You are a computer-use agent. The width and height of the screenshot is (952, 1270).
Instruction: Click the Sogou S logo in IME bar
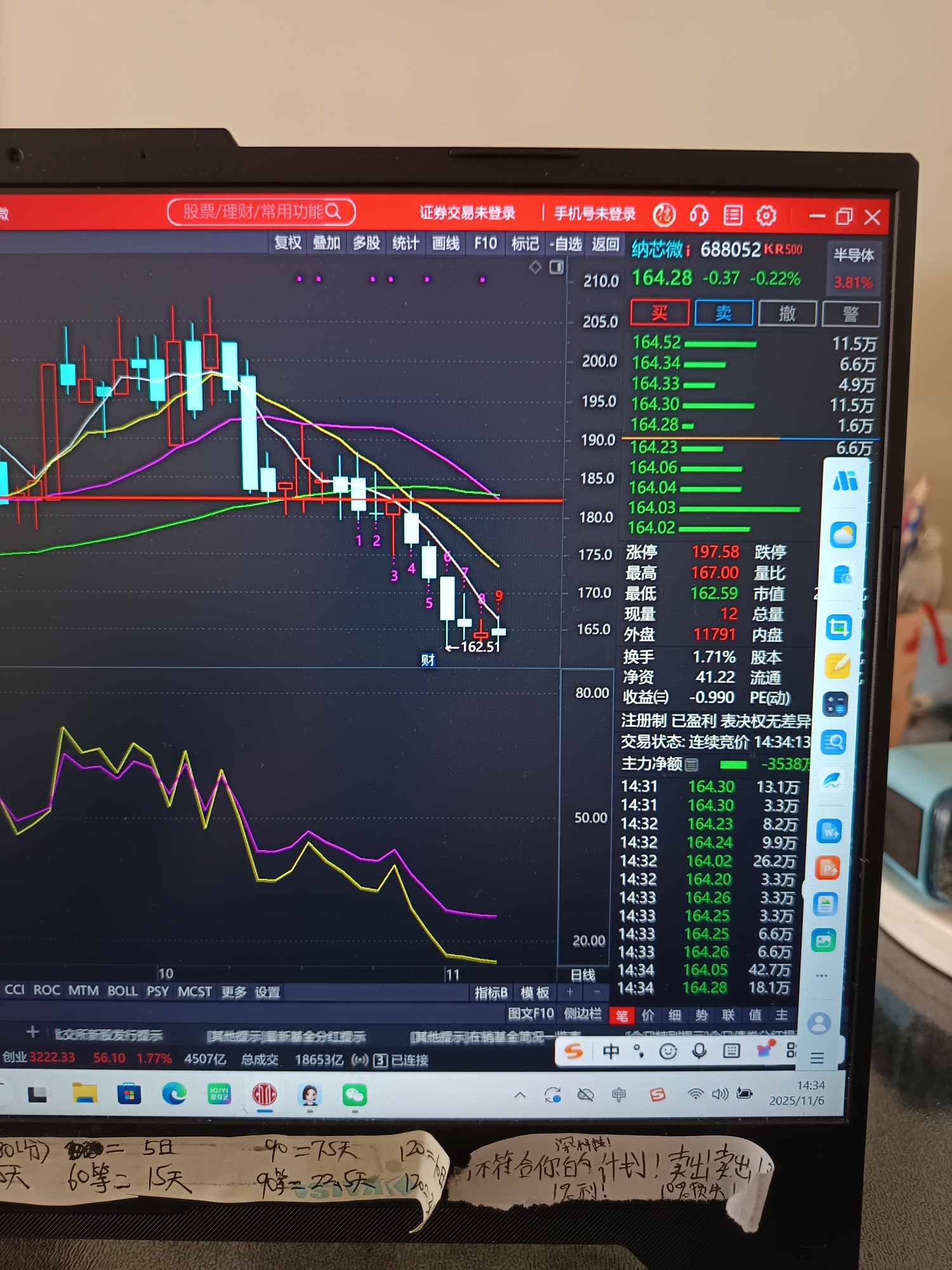tap(574, 1051)
